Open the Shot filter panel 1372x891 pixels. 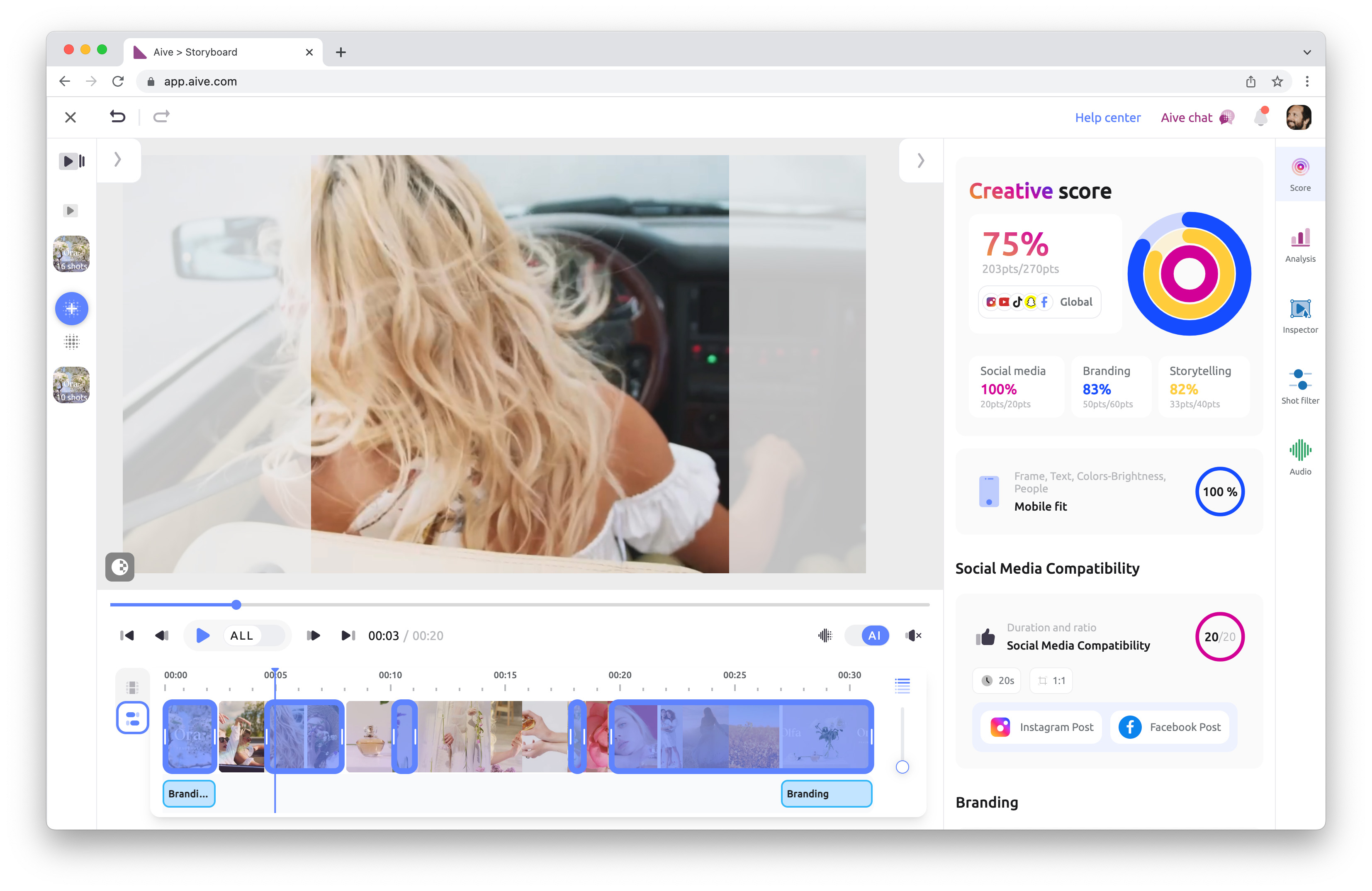[1300, 386]
